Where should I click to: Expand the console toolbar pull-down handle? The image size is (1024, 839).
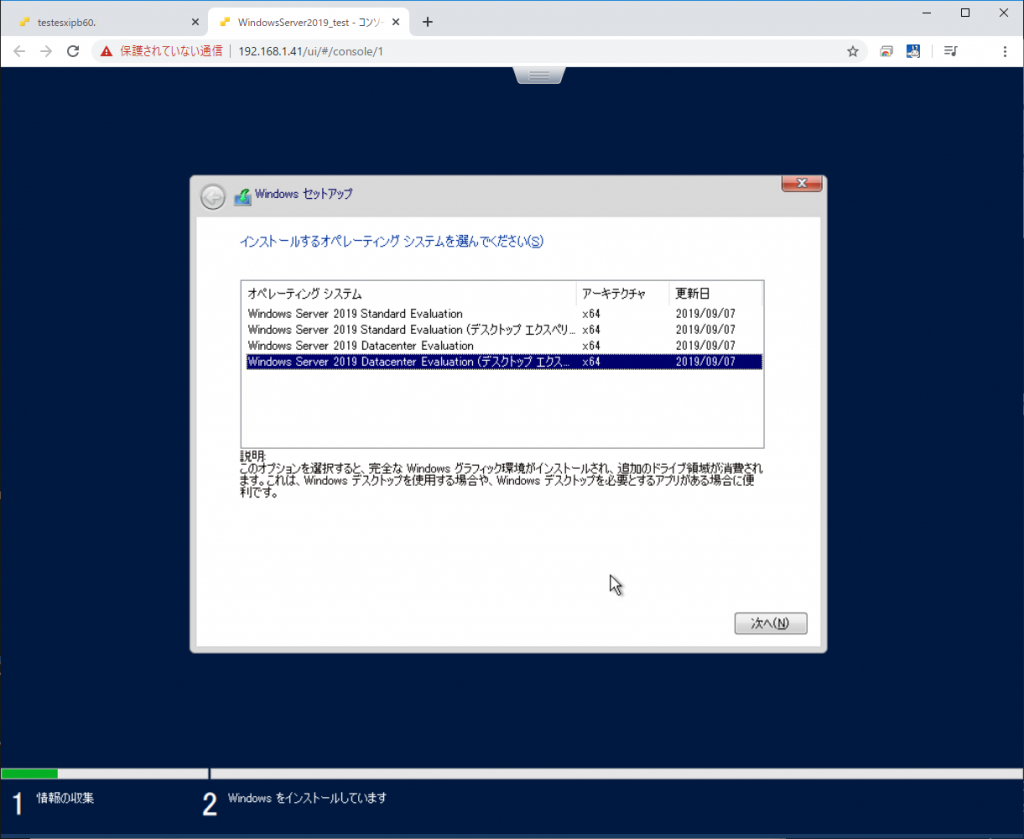(539, 76)
